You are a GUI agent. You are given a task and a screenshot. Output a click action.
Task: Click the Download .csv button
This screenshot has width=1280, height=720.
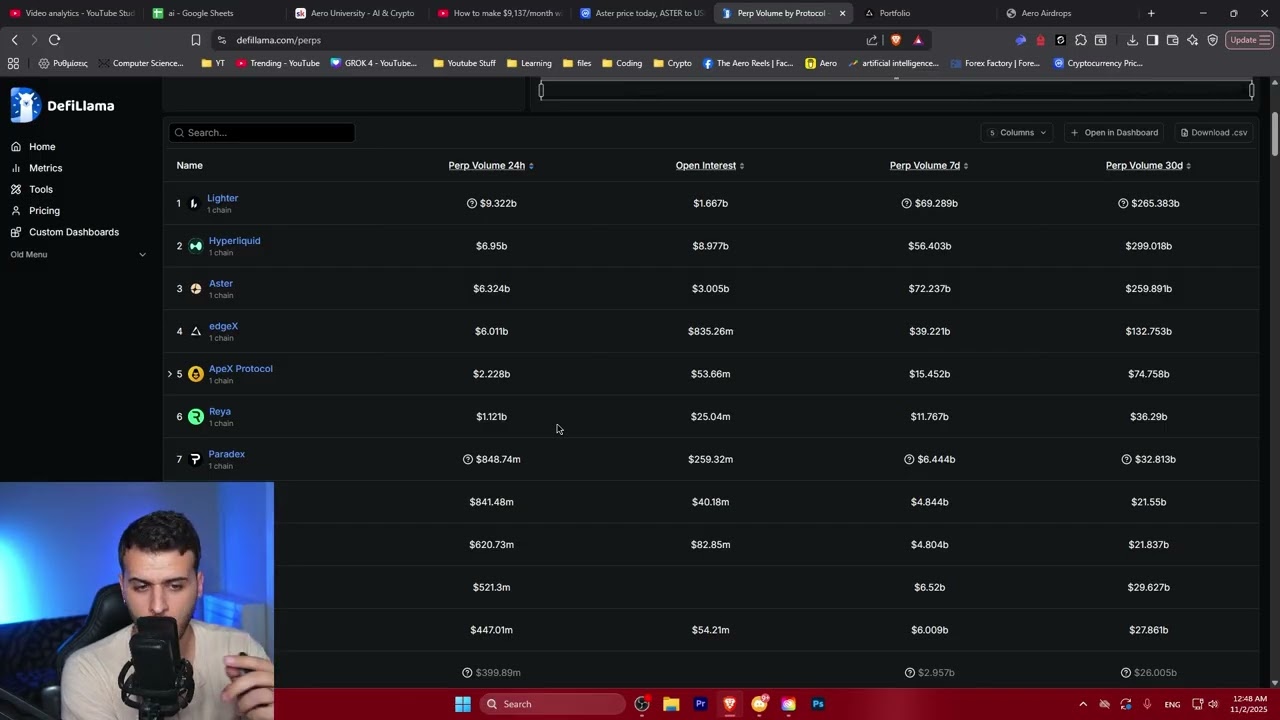(x=1214, y=132)
